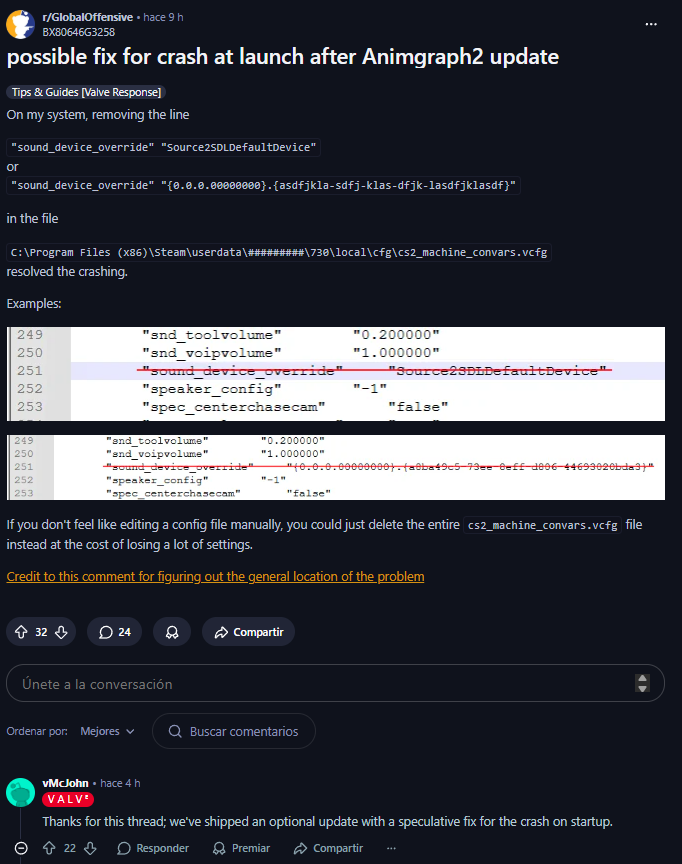Open the r/GlobalOffensive subreddit name link
Screen dimensions: 682x864
88,17
